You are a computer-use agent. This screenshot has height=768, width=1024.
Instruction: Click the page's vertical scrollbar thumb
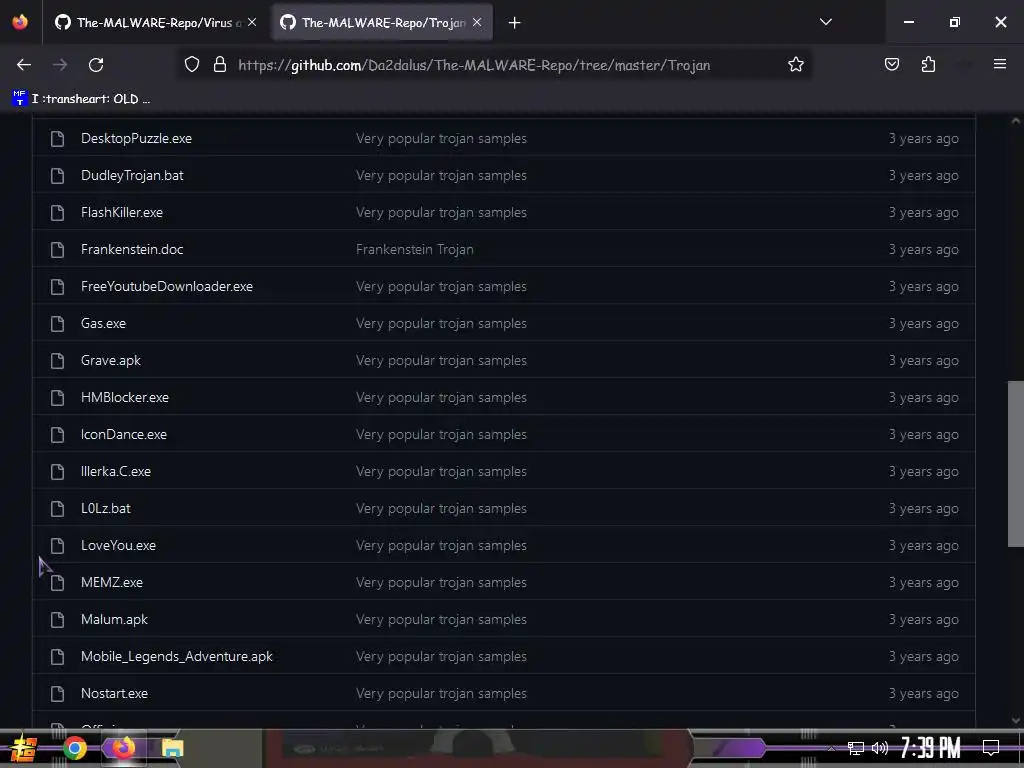tap(1016, 464)
